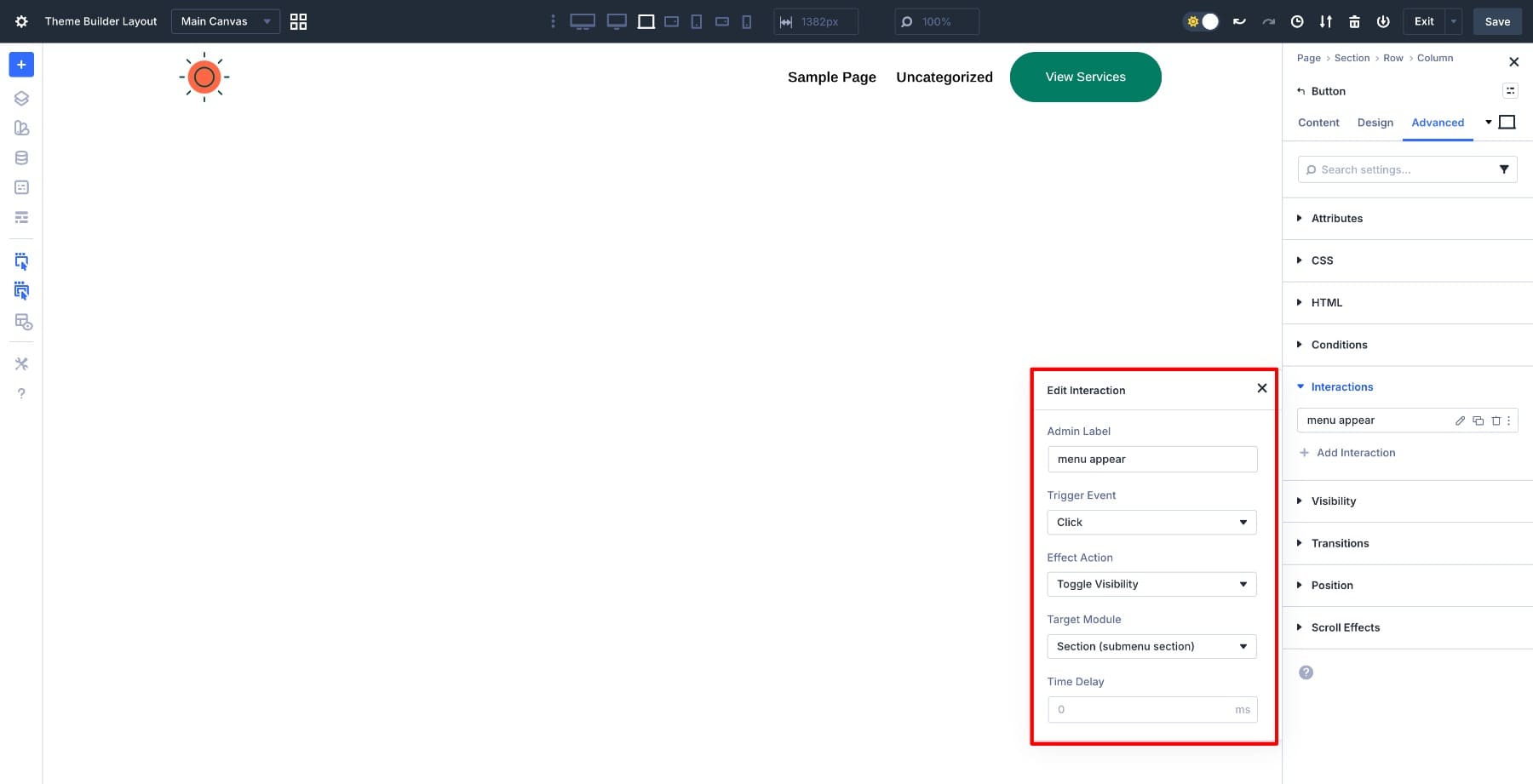Open the wrench settings tool in the sidebar
Screen dimensions: 1533x784
(21, 363)
